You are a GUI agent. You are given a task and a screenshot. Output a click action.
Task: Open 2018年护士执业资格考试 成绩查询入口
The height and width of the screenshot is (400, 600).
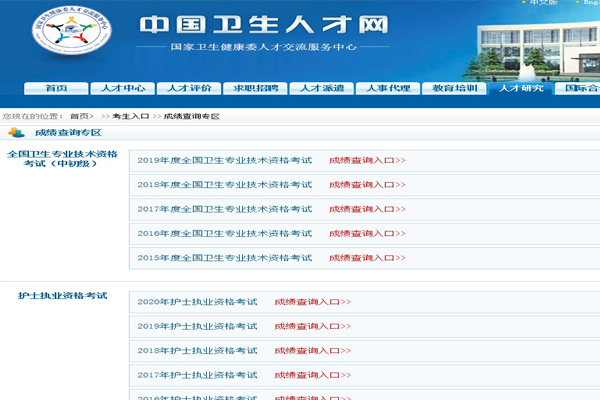point(313,351)
